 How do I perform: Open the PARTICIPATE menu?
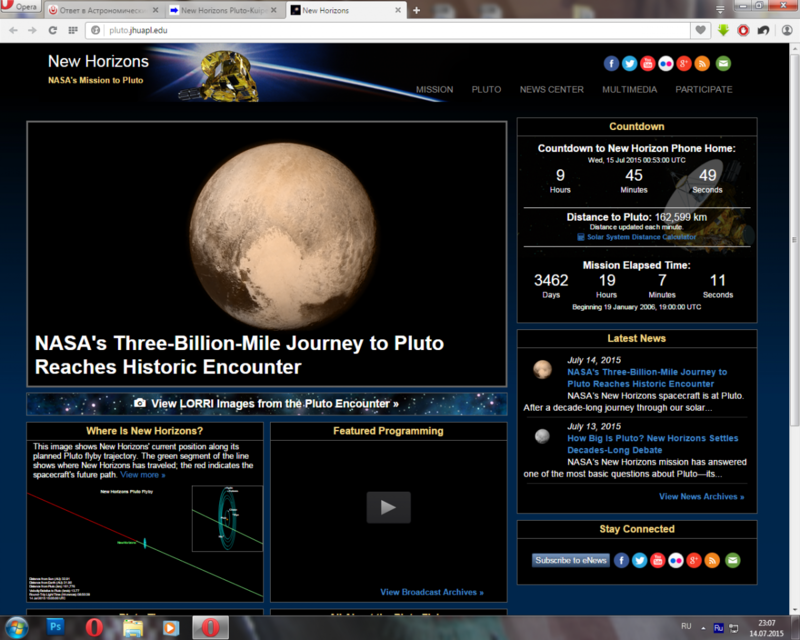click(704, 89)
